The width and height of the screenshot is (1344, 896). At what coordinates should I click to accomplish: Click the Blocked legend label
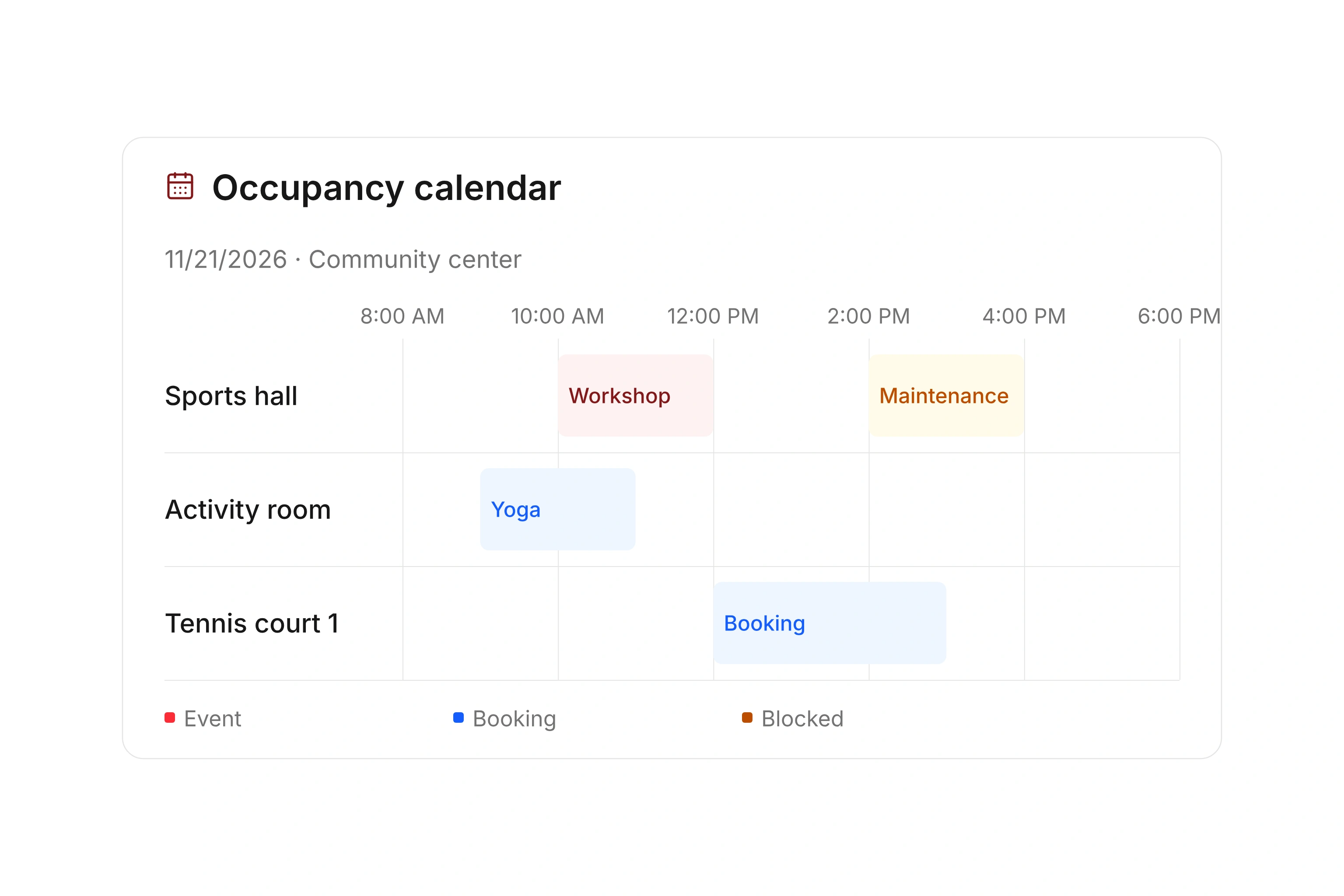[x=803, y=719]
